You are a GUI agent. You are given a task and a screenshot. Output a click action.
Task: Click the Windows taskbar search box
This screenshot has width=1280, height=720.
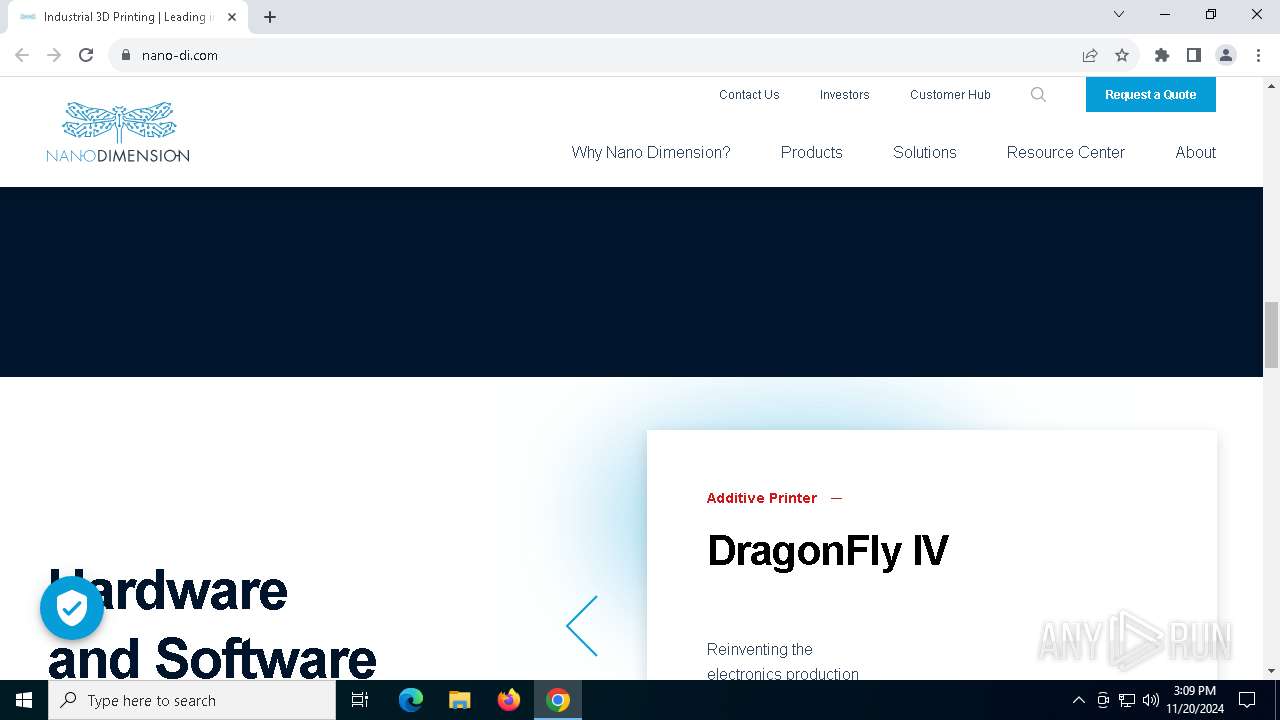pos(192,700)
